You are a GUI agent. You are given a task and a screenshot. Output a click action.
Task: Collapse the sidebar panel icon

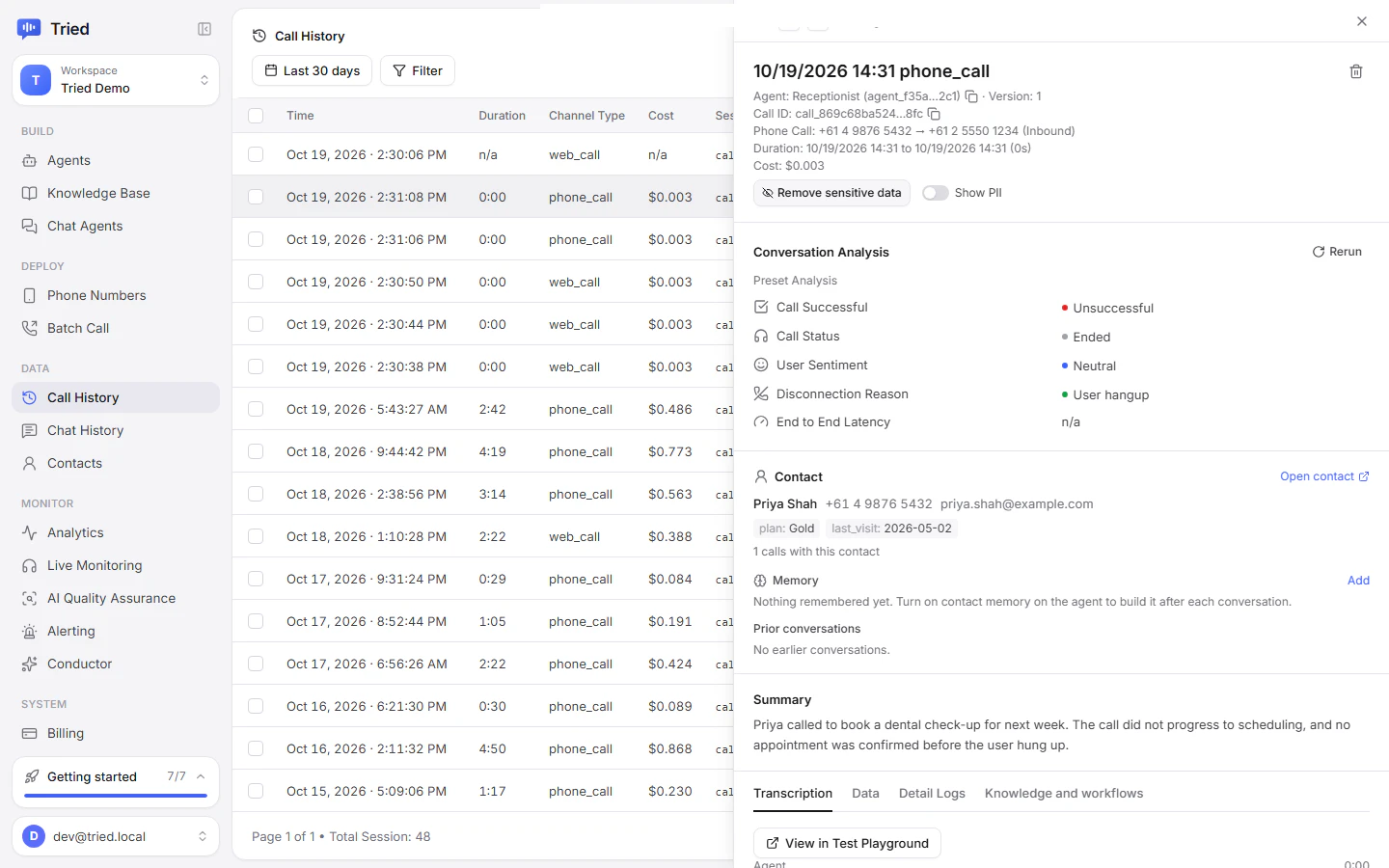click(x=204, y=29)
